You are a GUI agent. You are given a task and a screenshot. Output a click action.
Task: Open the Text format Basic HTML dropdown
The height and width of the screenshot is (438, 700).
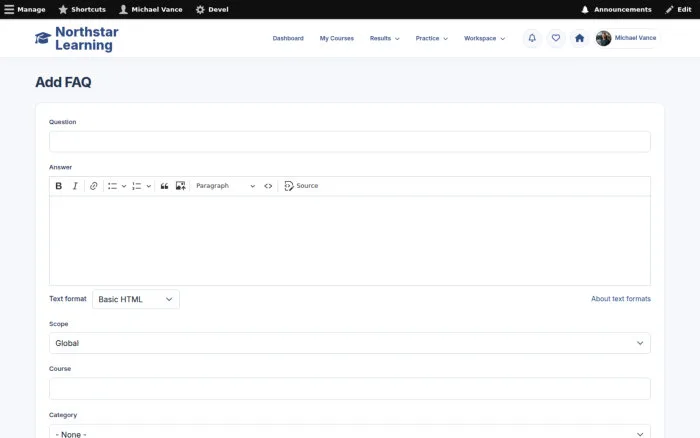pos(136,299)
